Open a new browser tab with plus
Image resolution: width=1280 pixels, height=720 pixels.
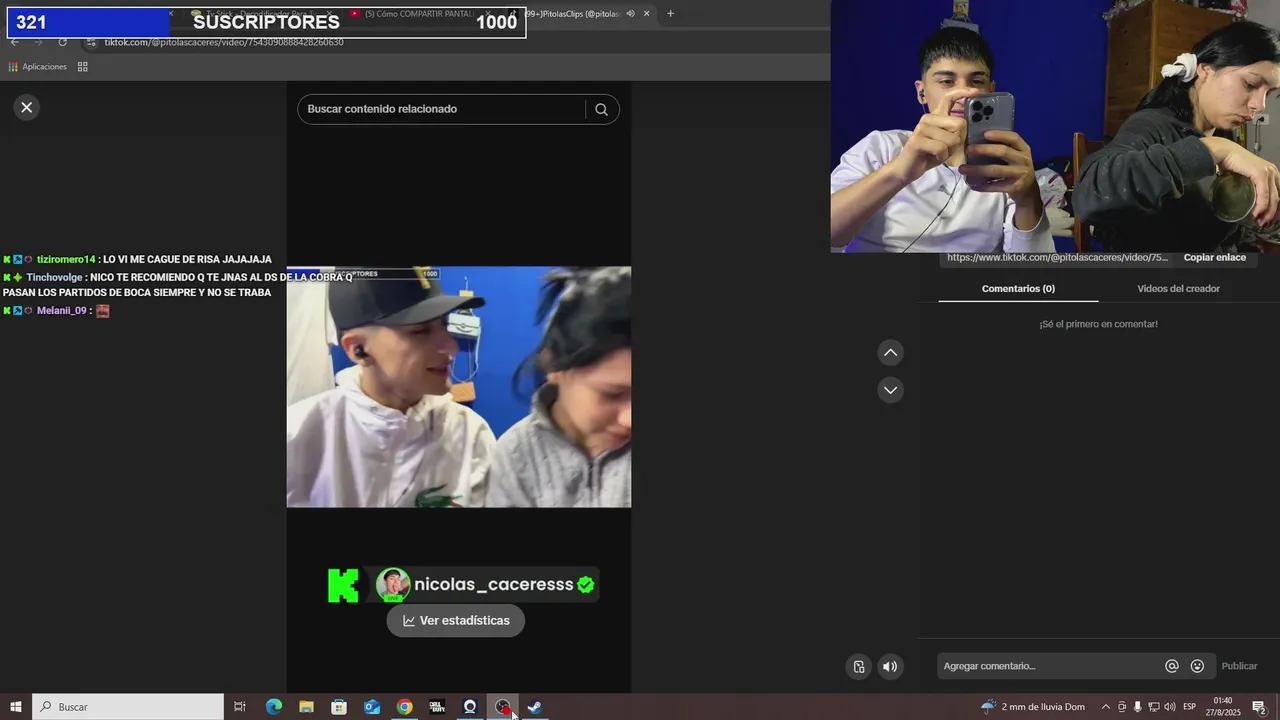pos(670,14)
